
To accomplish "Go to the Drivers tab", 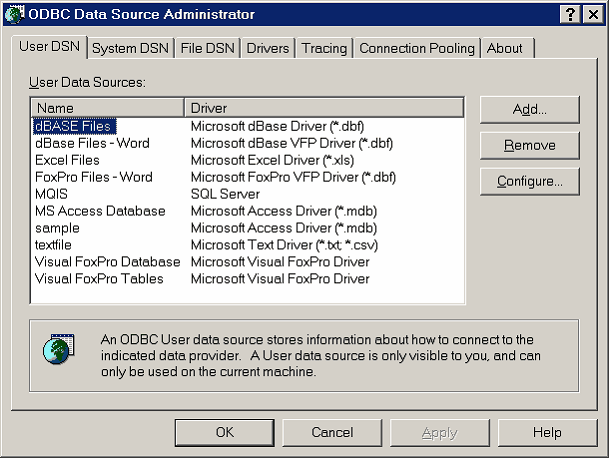I will click(x=268, y=48).
